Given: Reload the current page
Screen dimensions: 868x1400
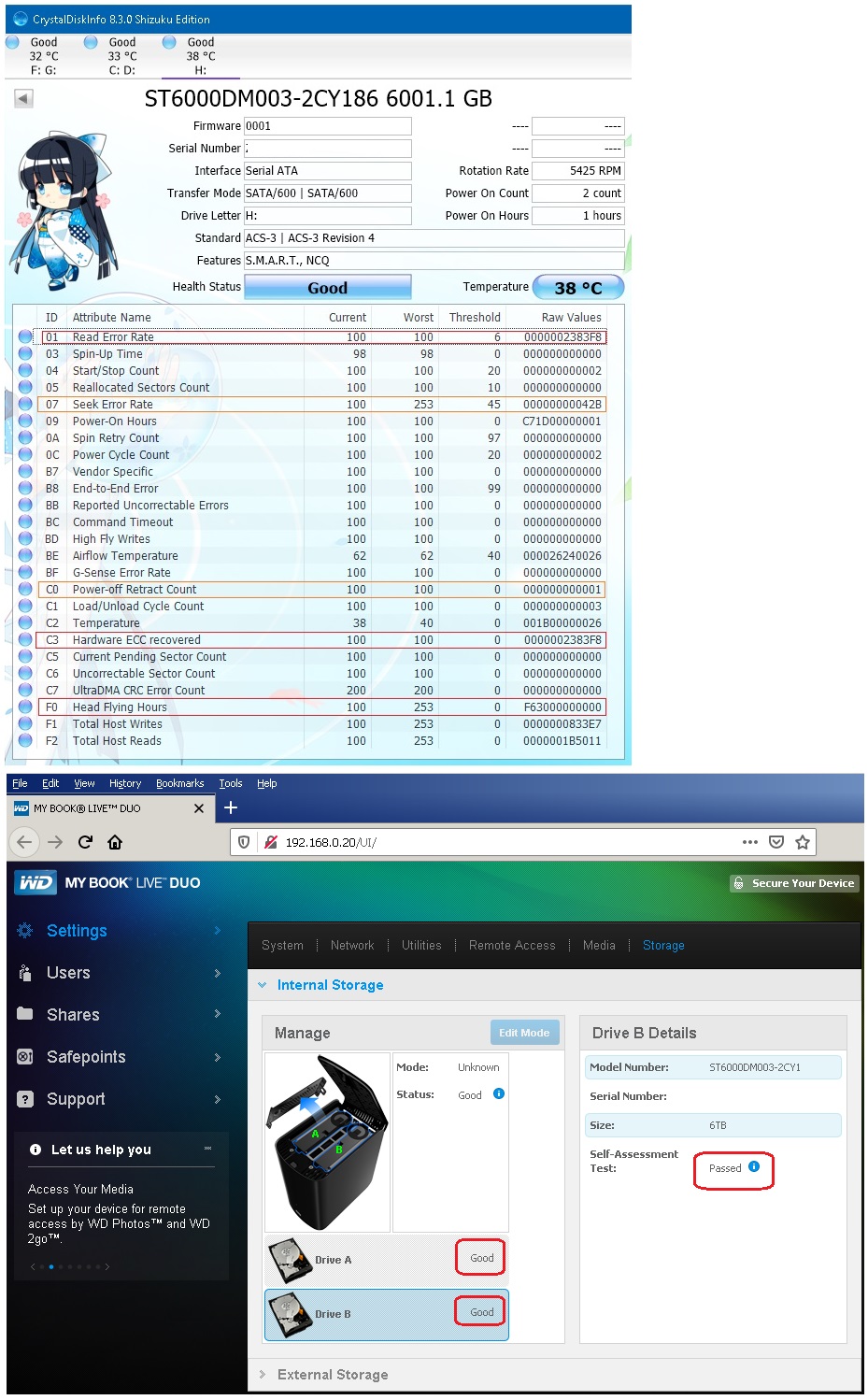Looking at the screenshot, I should click(x=85, y=842).
